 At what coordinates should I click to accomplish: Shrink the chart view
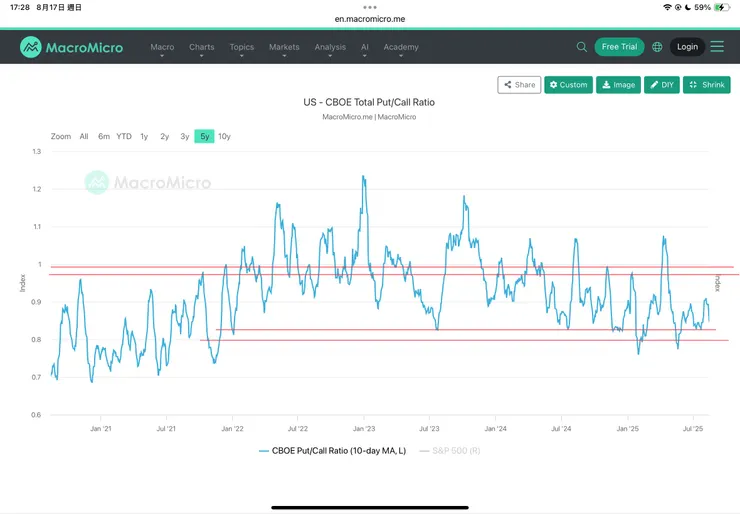click(706, 85)
